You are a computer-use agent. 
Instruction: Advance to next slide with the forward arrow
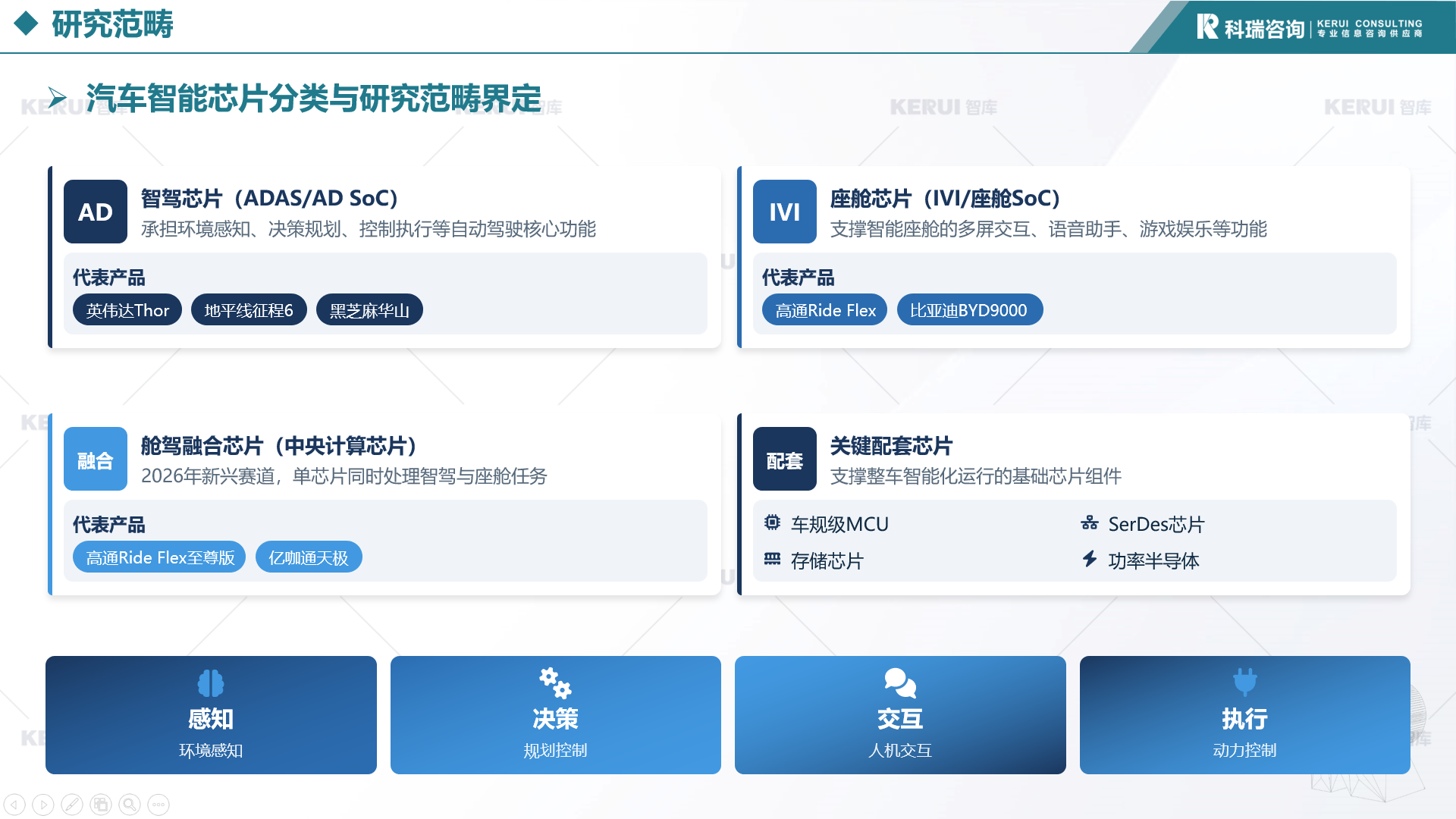point(43,805)
